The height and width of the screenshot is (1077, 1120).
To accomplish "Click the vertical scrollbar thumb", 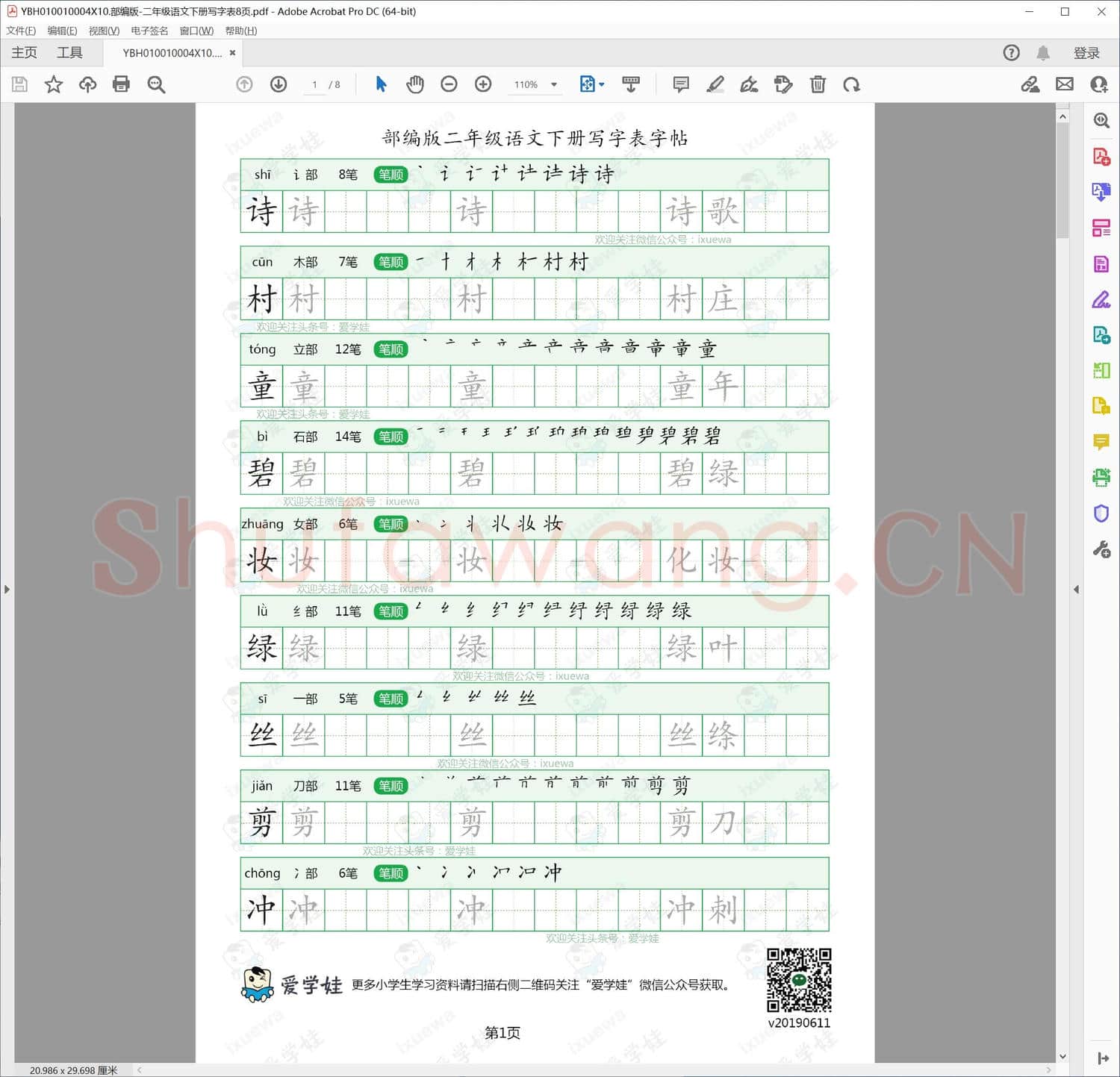I will pyautogui.click(x=1063, y=181).
